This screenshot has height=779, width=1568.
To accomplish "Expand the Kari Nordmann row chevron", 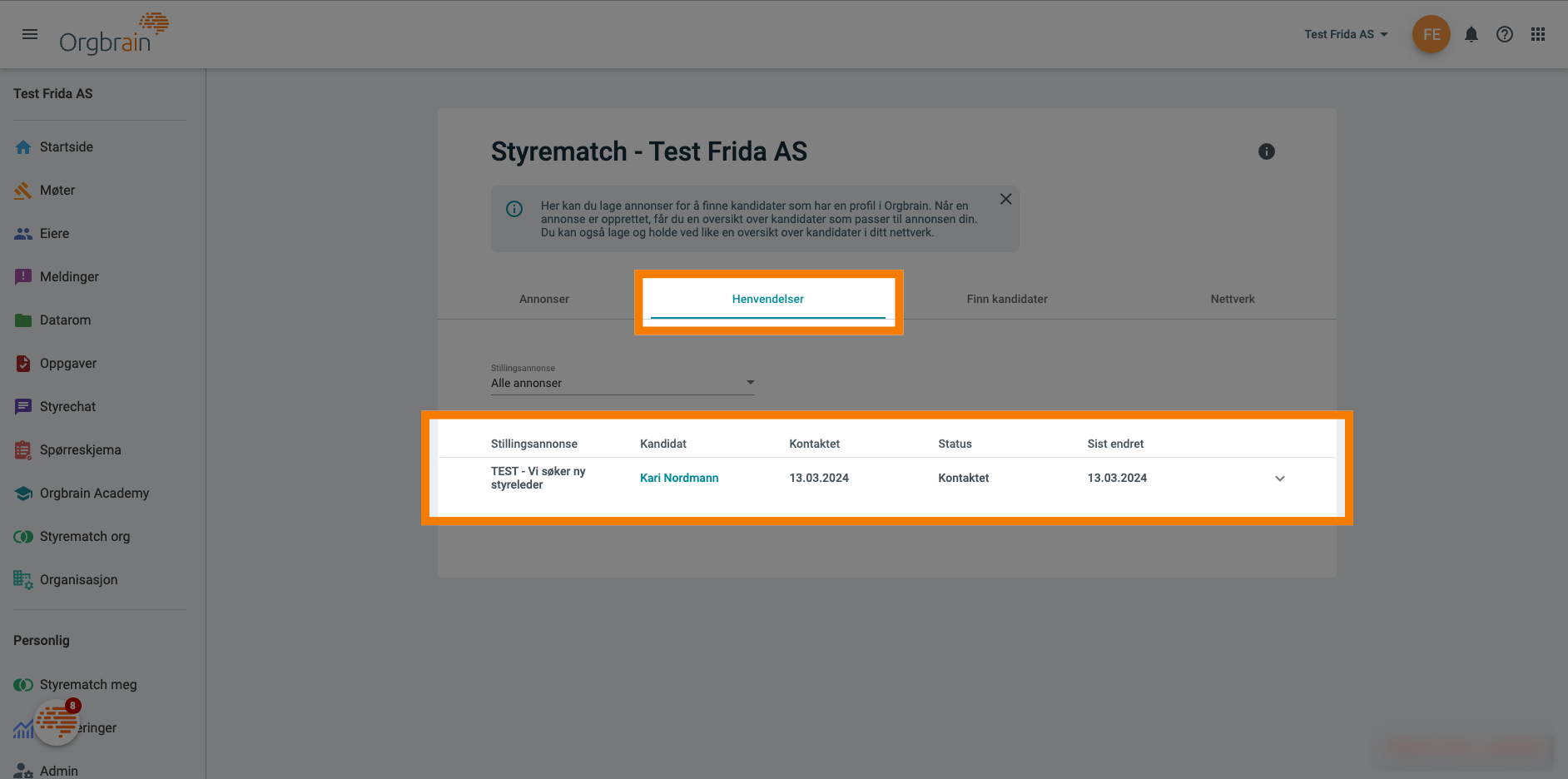I will pyautogui.click(x=1280, y=479).
